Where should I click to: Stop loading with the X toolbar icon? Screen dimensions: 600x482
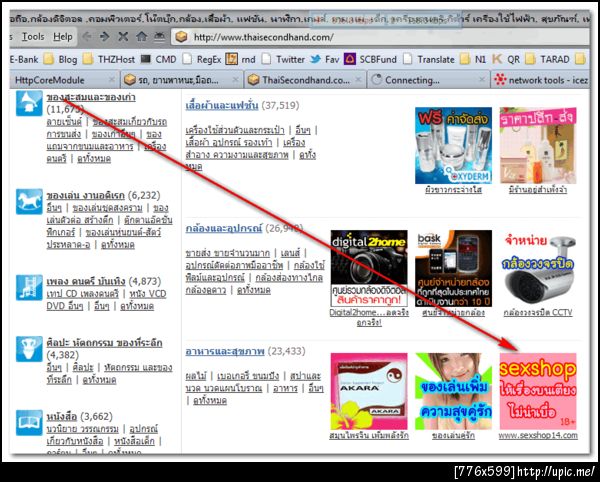pyautogui.click(x=123, y=37)
